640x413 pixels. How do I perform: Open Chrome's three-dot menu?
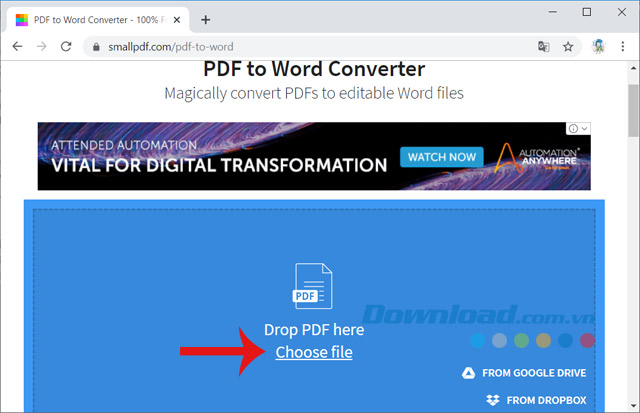[624, 46]
